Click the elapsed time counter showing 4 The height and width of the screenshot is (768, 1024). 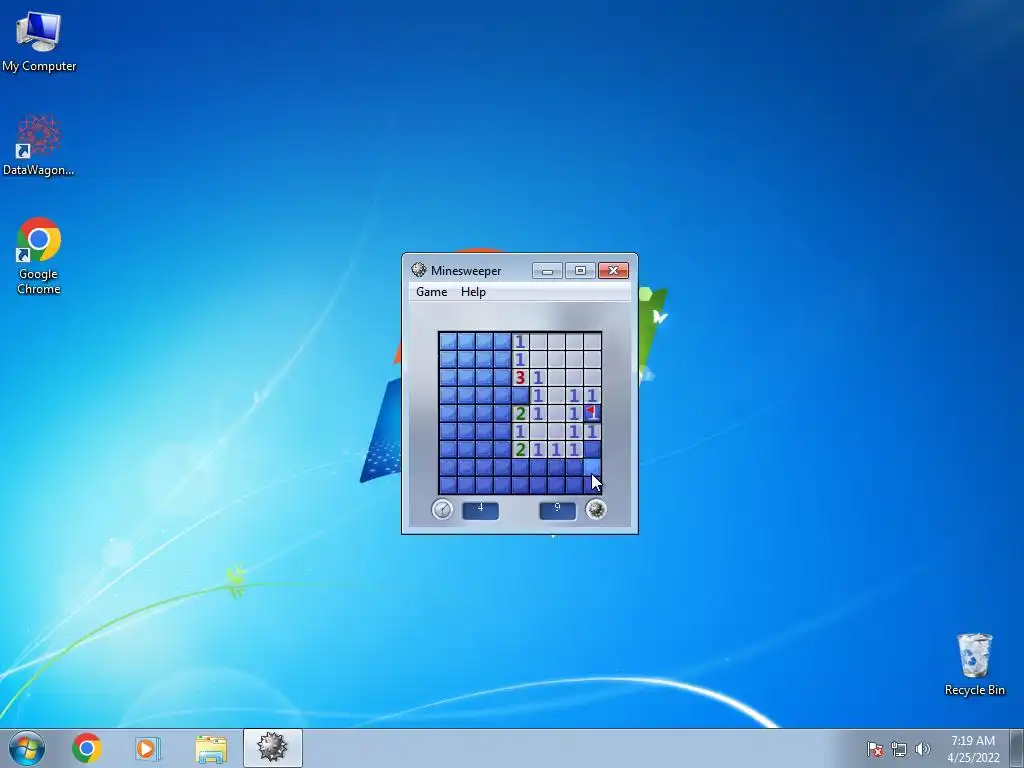481,510
